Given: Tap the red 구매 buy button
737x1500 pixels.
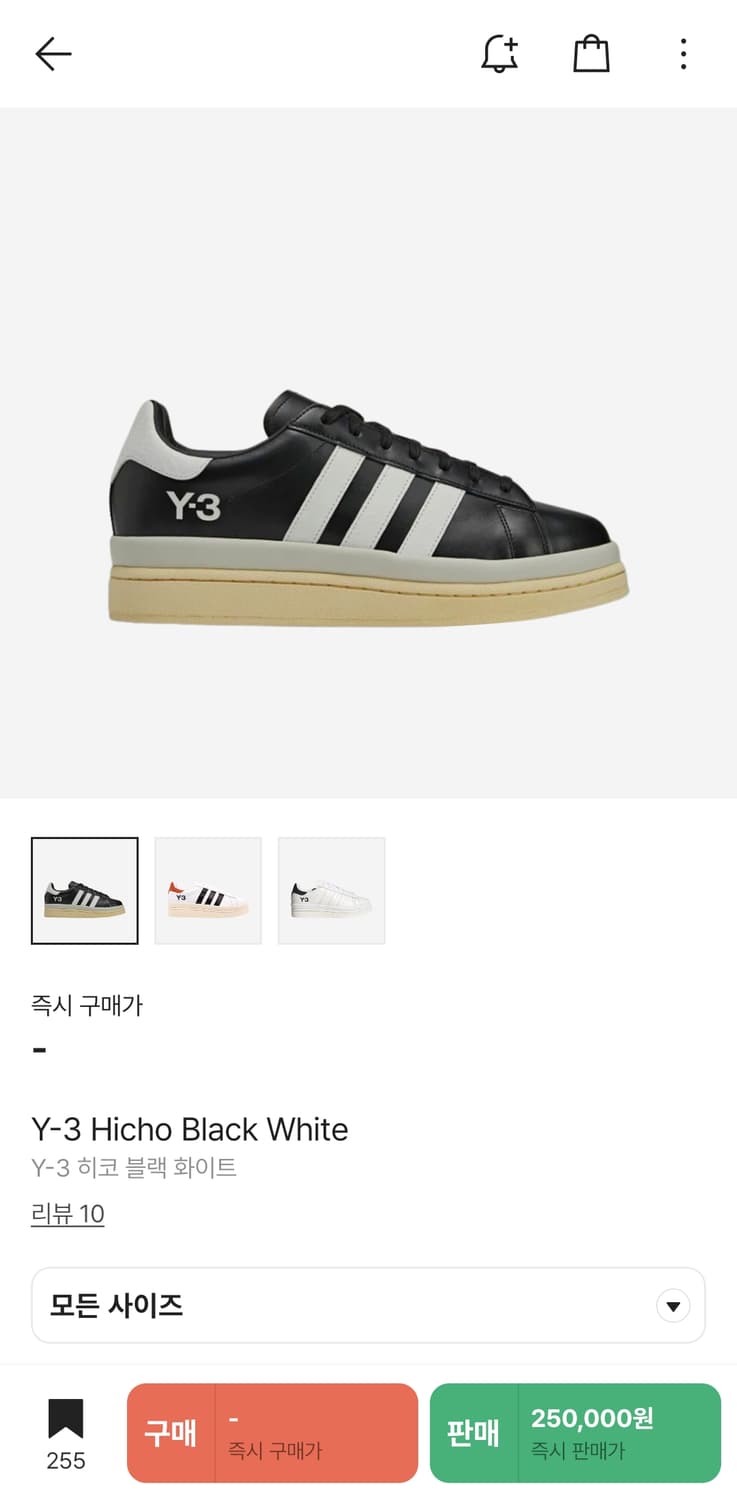Looking at the screenshot, I should pyautogui.click(x=272, y=1433).
